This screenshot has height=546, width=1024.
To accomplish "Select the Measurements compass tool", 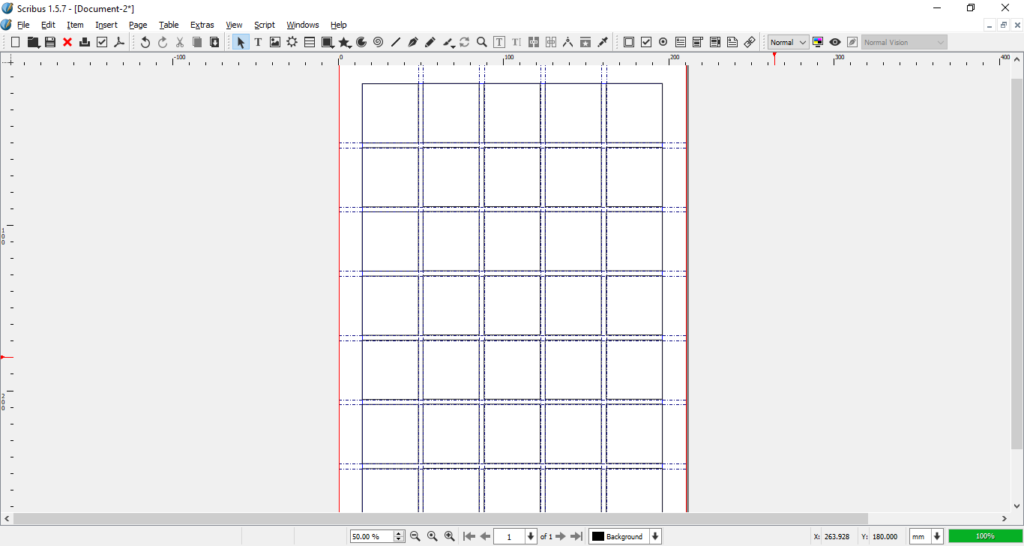I will pyautogui.click(x=568, y=42).
